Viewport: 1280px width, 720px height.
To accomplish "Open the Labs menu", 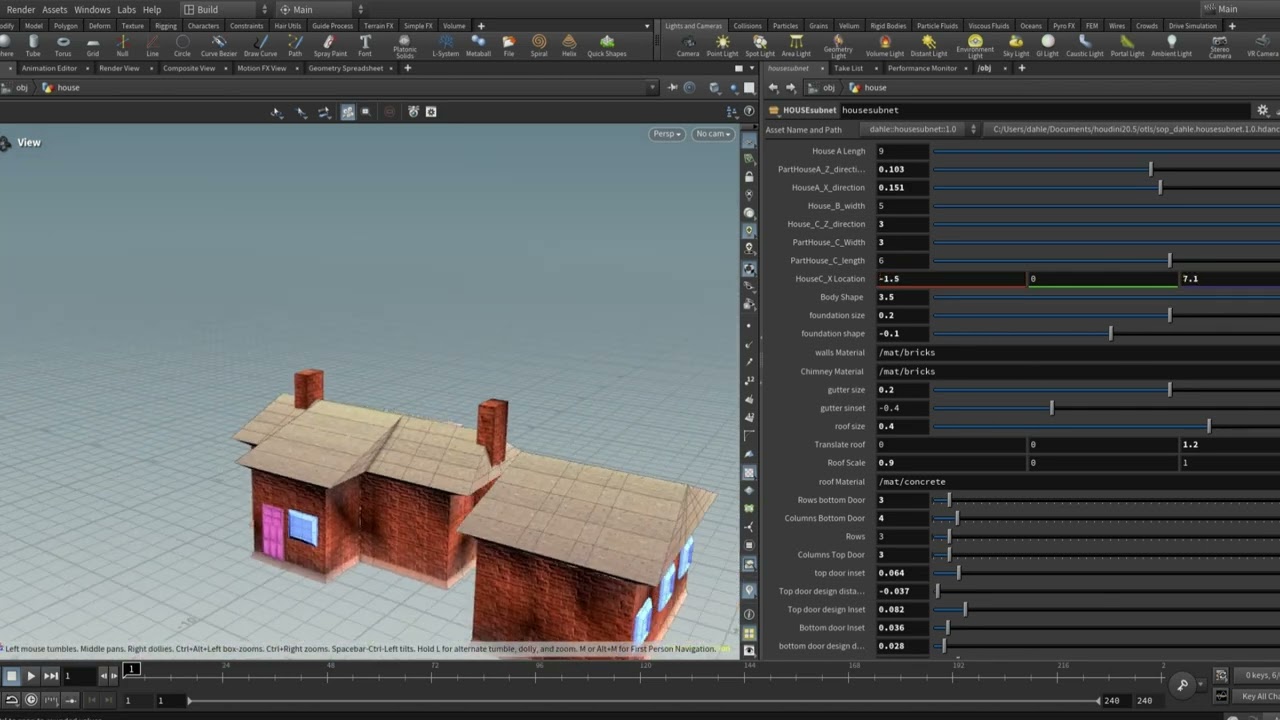I will [126, 9].
